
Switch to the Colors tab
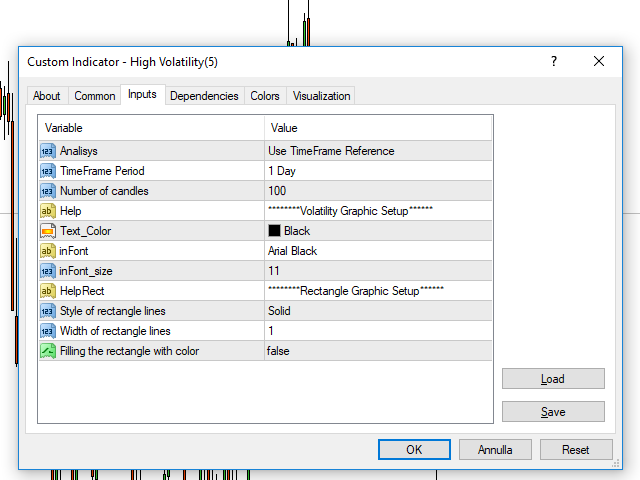(265, 96)
